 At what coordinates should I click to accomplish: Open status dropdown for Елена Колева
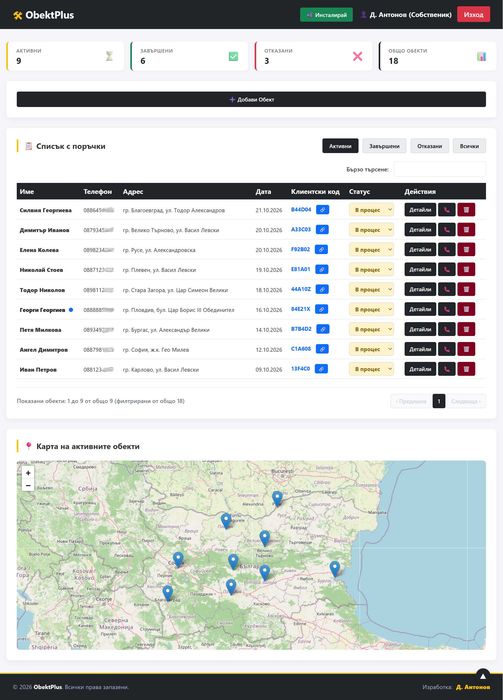pyautogui.click(x=371, y=250)
